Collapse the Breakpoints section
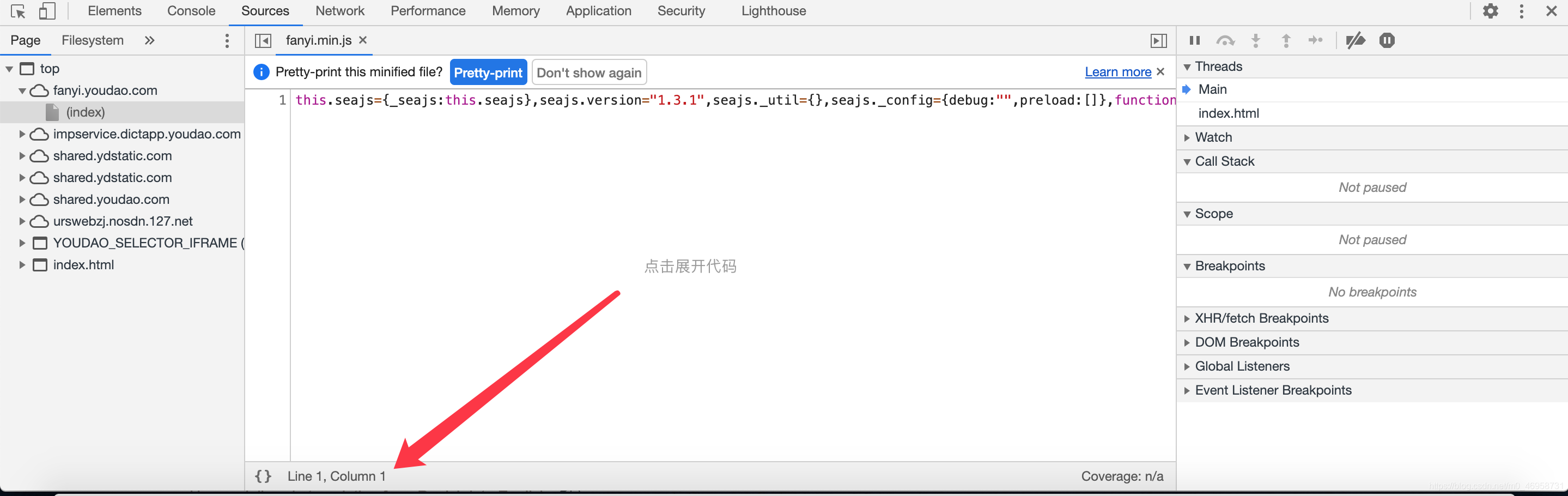Image resolution: width=1568 pixels, height=496 pixels. [x=1372, y=266]
